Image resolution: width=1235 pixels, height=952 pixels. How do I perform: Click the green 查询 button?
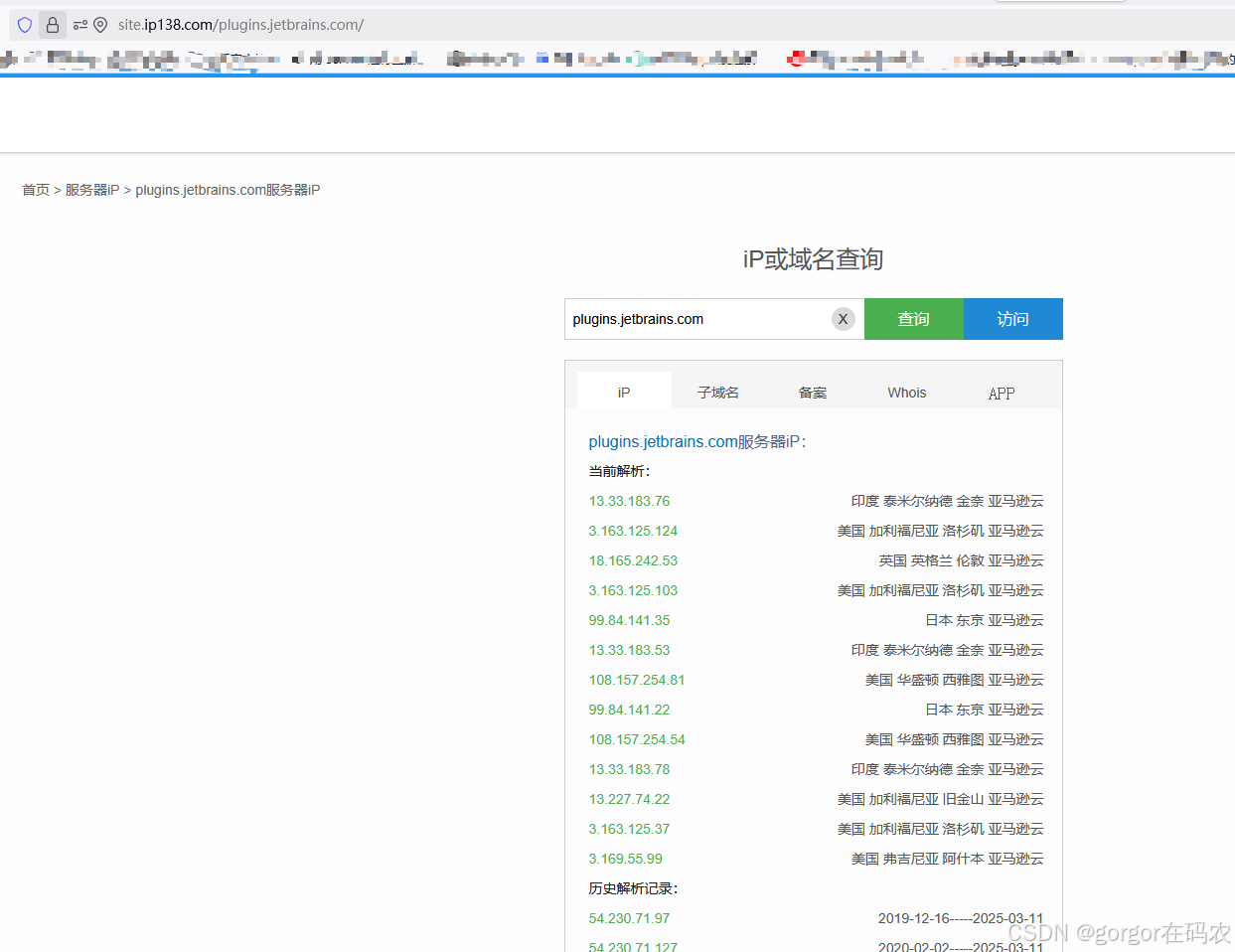point(914,319)
